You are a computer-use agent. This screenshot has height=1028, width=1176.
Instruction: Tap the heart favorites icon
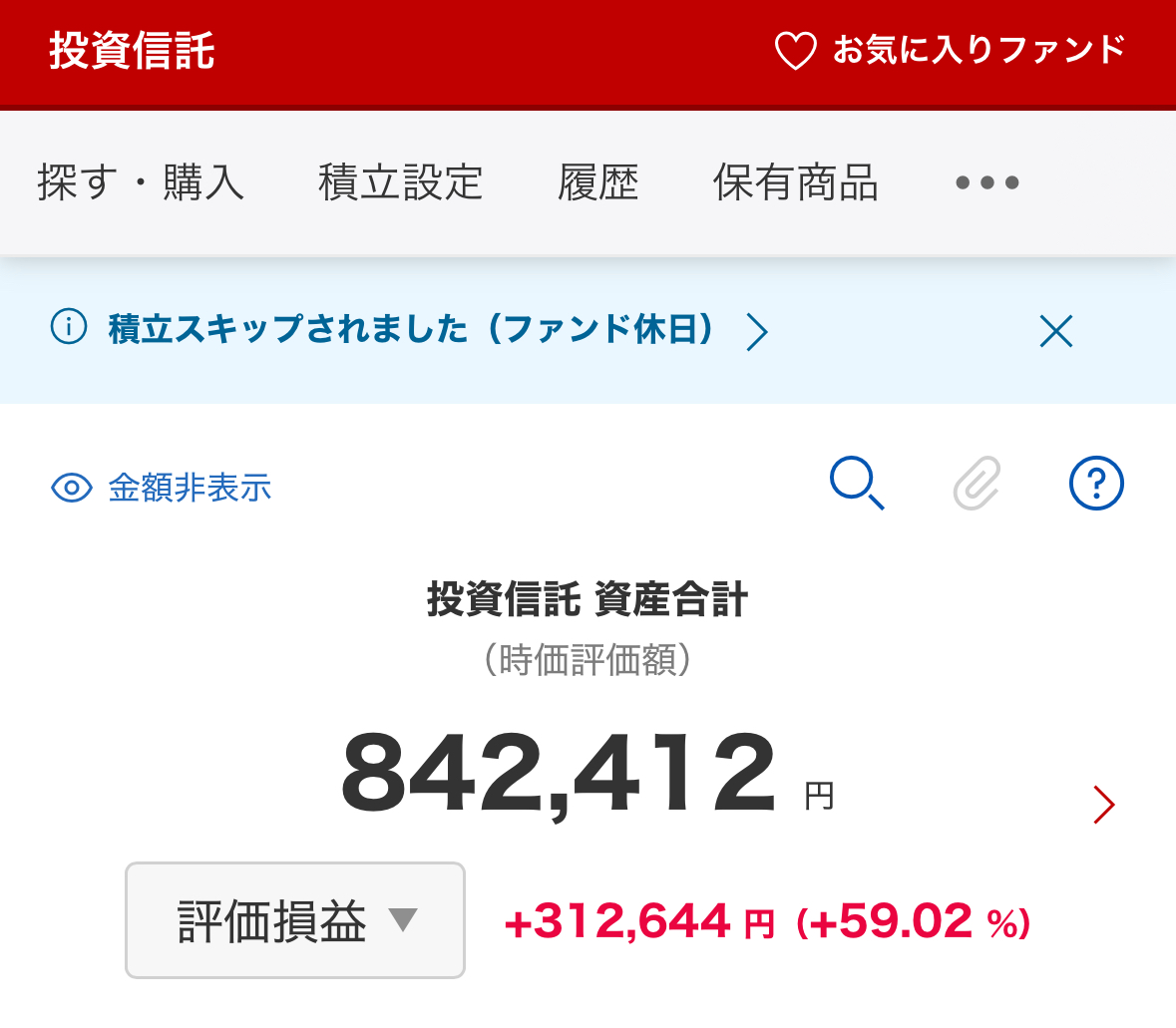coord(795,51)
